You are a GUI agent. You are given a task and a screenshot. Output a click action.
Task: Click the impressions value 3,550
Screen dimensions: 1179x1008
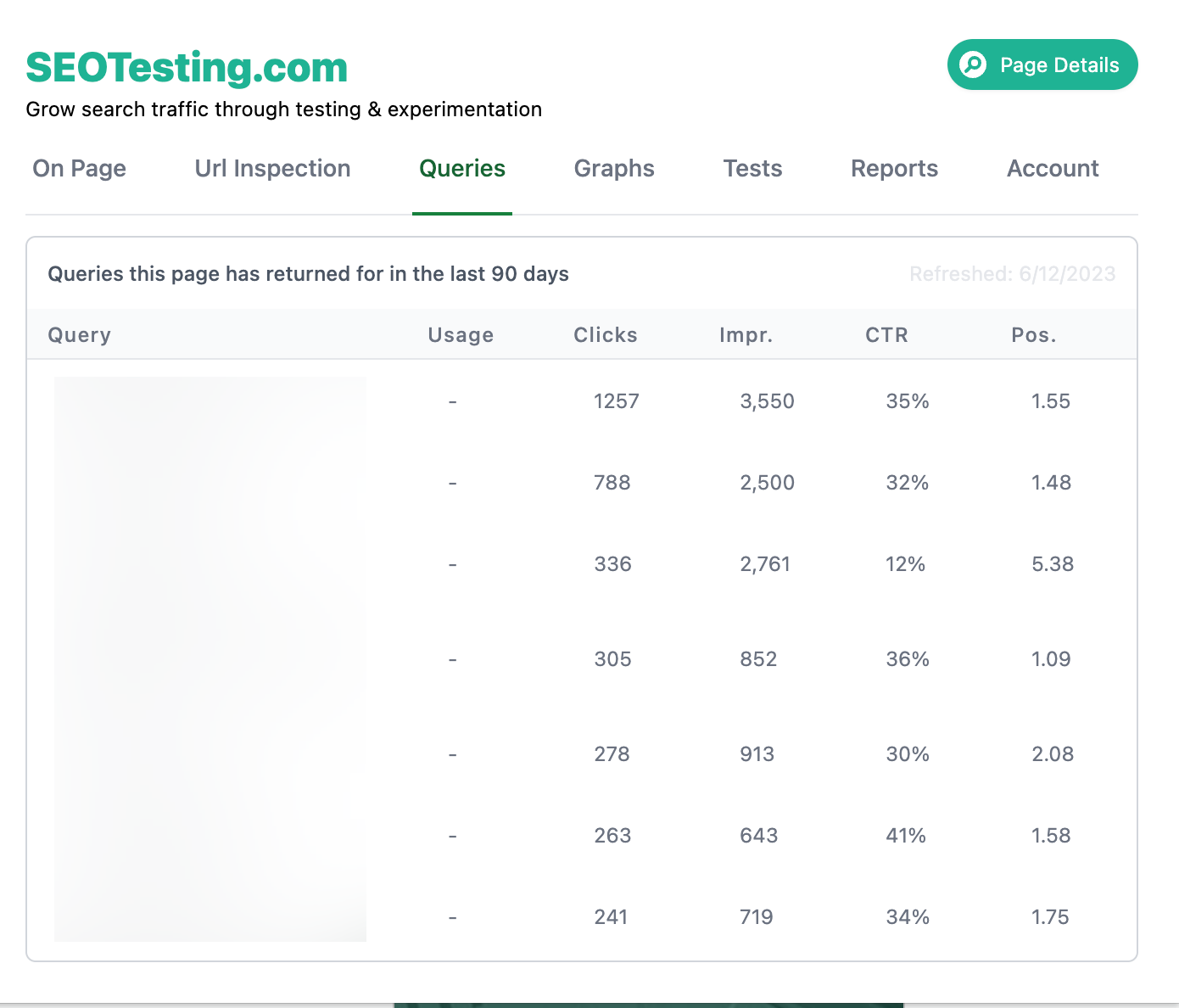click(x=768, y=401)
